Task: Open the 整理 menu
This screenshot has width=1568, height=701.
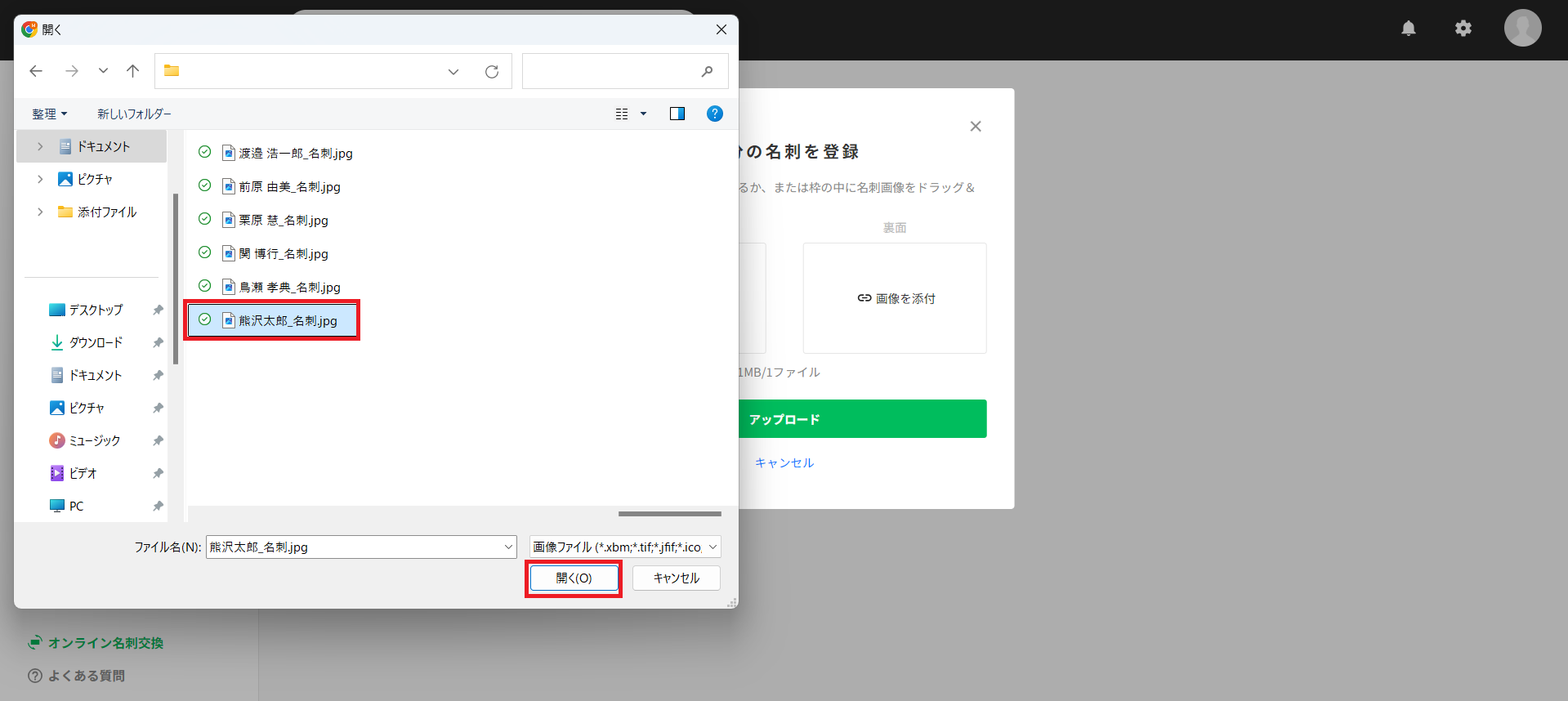Action: click(x=50, y=114)
